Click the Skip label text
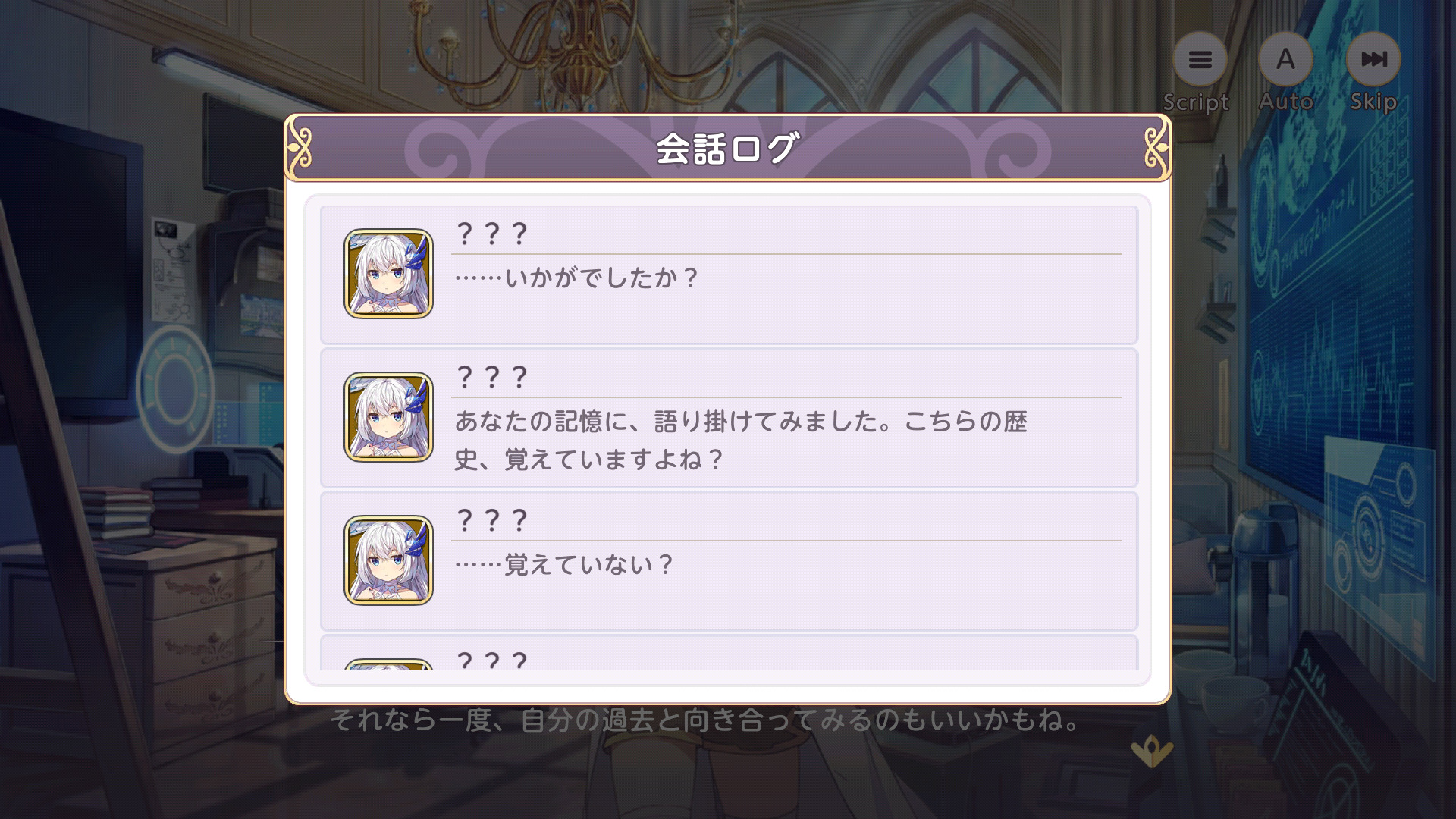The width and height of the screenshot is (1456, 819). [1373, 102]
